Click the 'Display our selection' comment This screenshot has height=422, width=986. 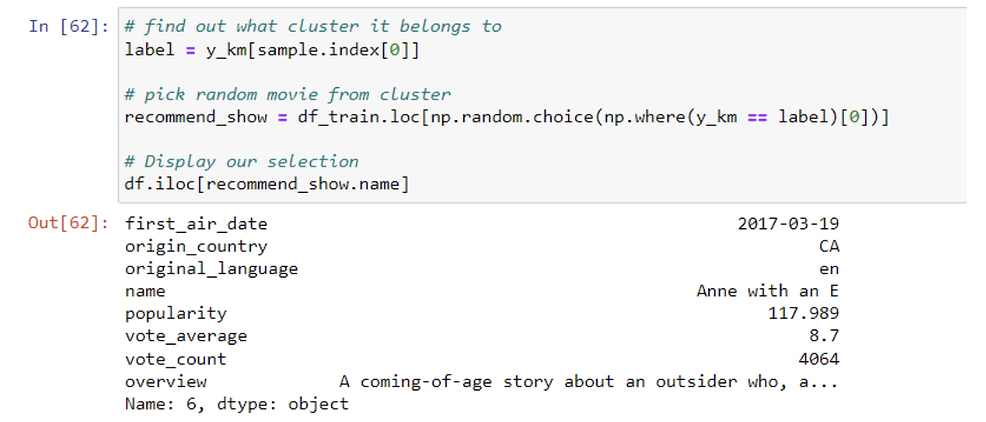click(241, 162)
